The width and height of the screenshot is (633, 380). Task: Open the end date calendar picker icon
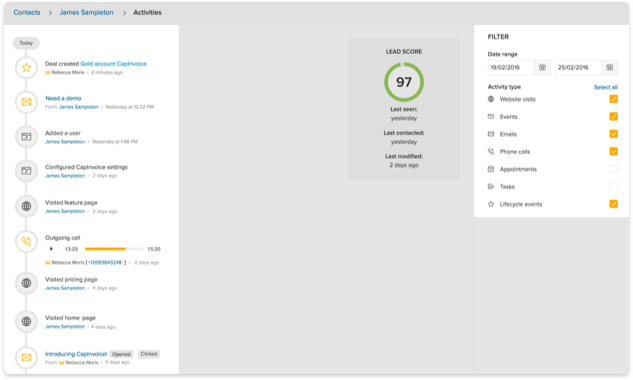[610, 67]
